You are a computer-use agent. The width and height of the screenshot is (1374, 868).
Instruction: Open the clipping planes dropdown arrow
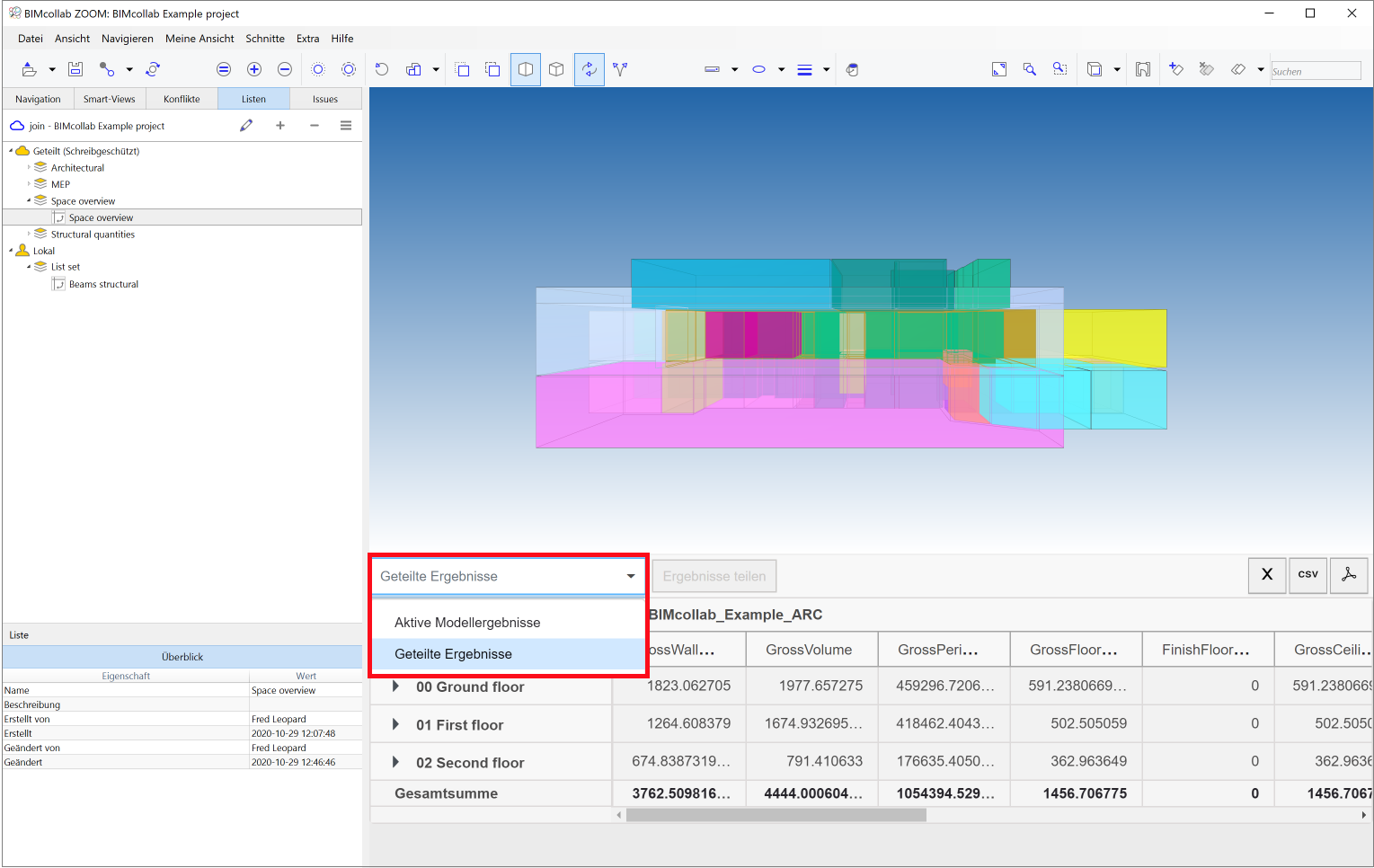tap(1261, 69)
